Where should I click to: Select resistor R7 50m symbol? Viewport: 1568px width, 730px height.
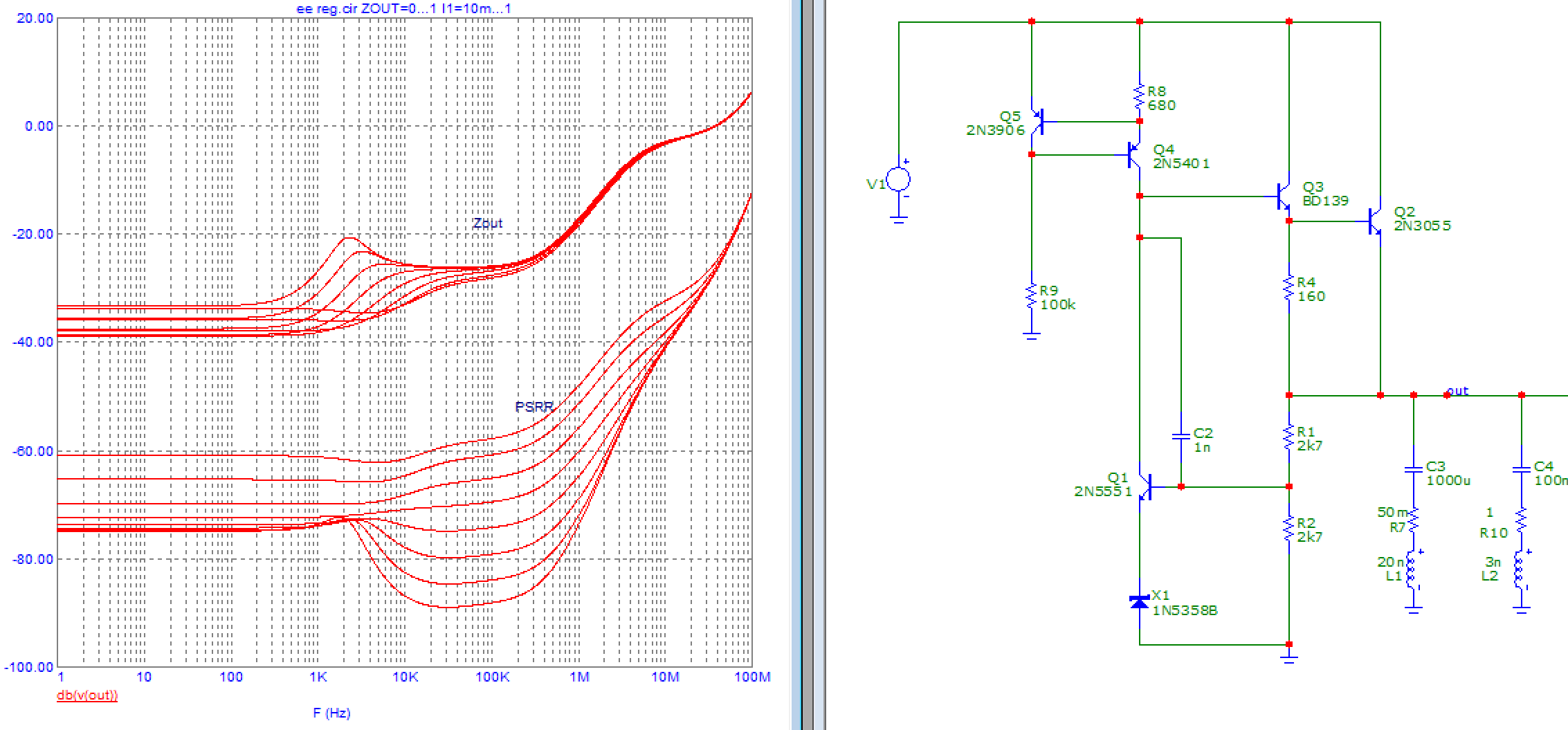click(1413, 520)
